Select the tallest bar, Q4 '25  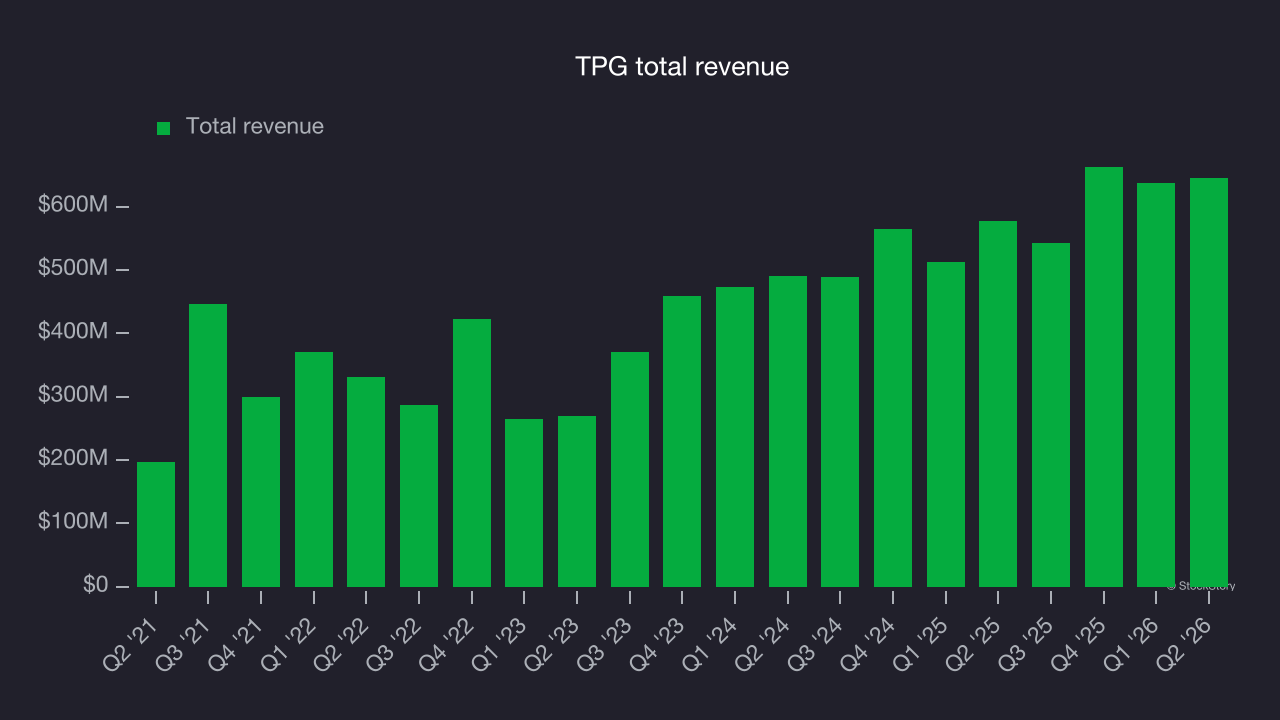pos(1104,377)
